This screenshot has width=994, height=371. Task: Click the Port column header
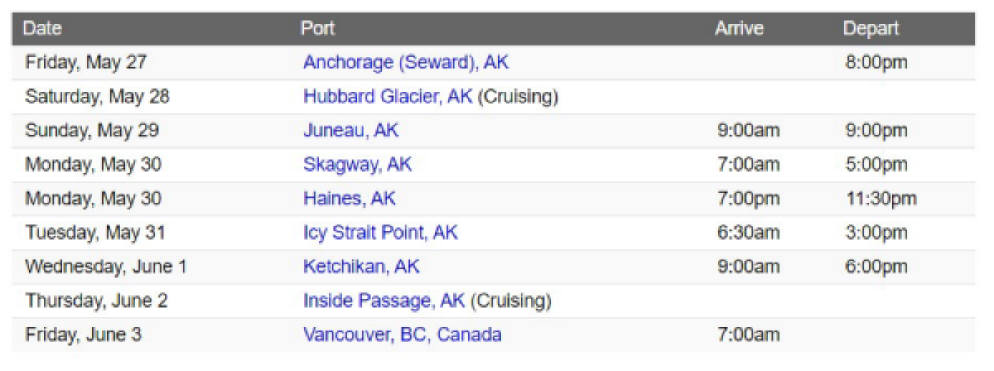pos(318,29)
